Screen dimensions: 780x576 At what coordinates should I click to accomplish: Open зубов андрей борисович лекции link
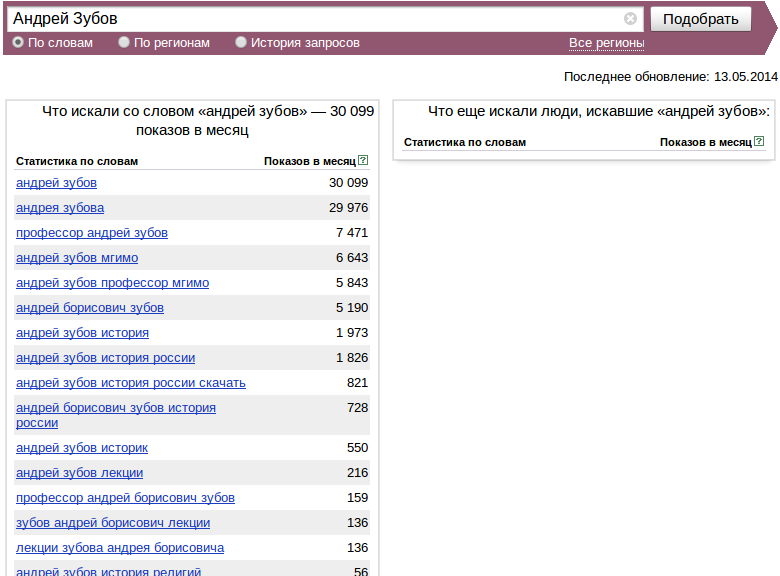pyautogui.click(x=113, y=523)
